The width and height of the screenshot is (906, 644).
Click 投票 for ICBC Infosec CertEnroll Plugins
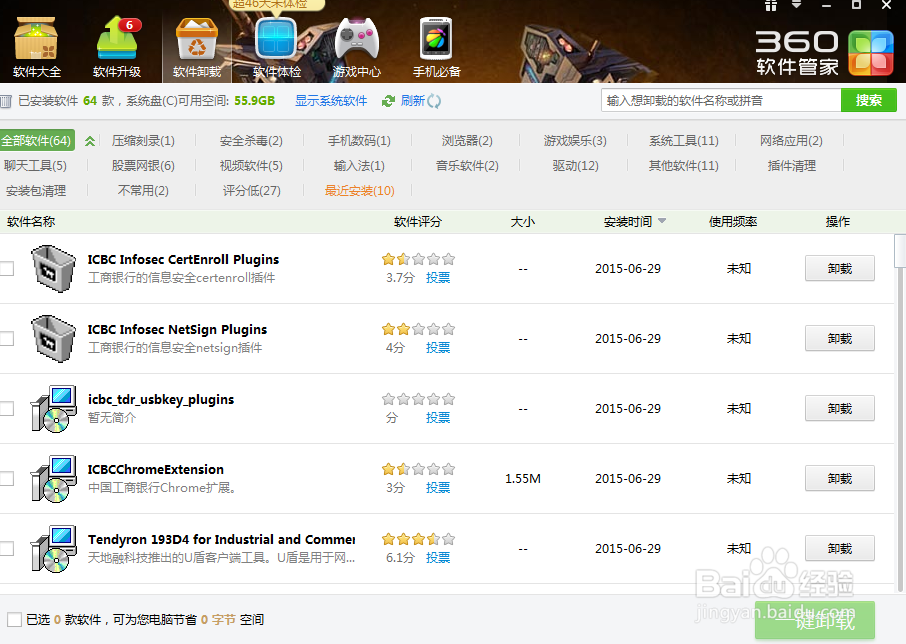tap(437, 278)
